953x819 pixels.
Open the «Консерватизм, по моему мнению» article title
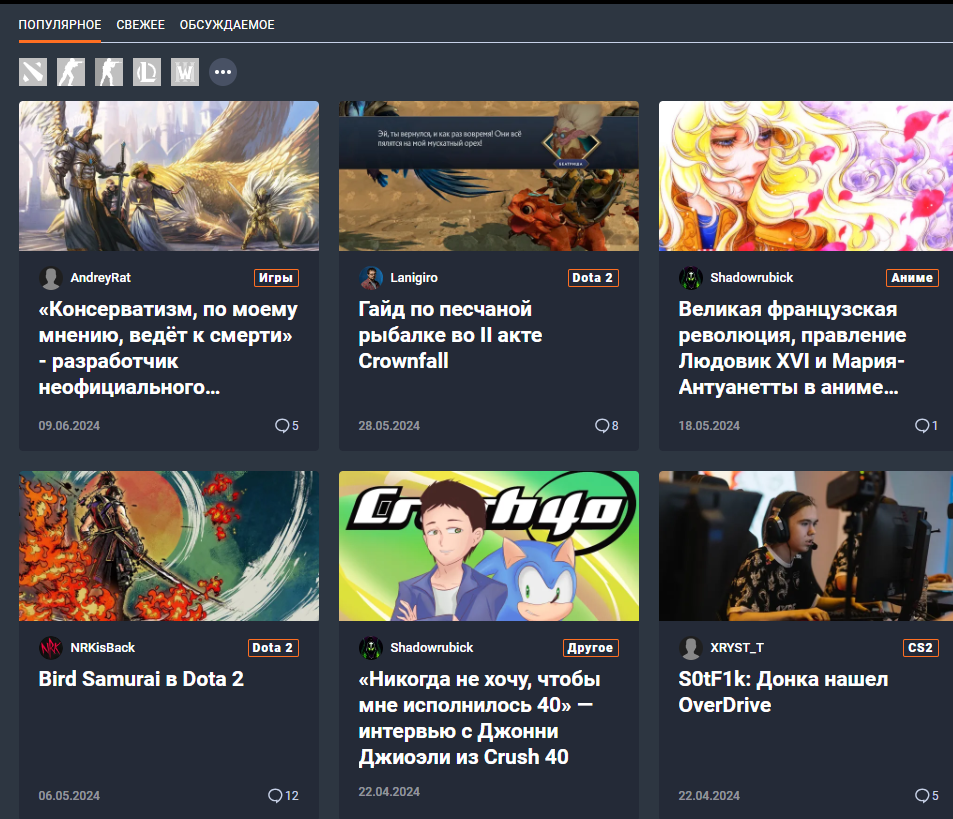click(168, 348)
